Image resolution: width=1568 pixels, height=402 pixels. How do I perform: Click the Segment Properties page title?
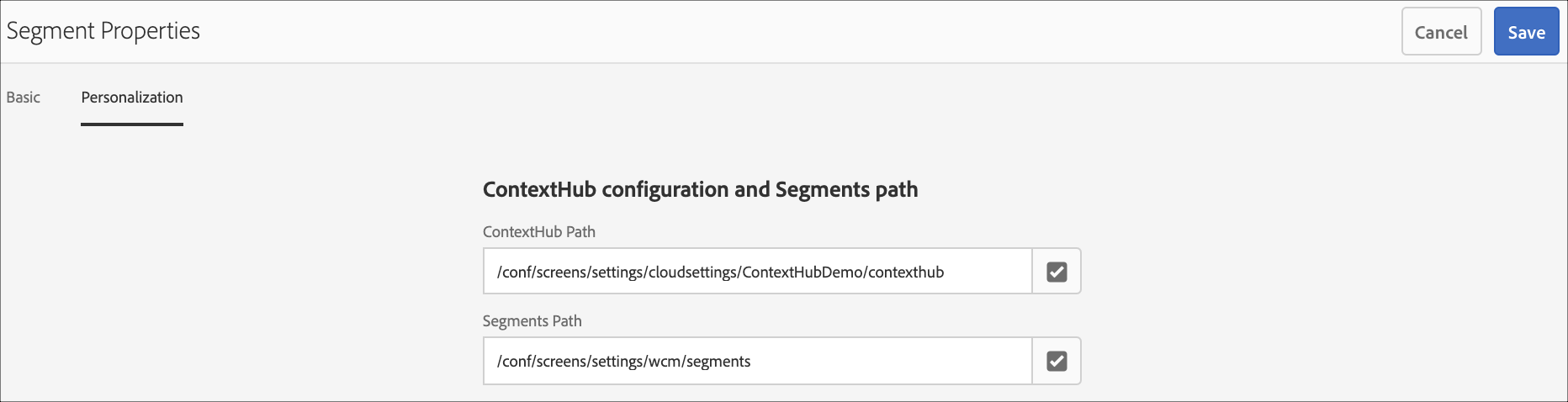103,31
